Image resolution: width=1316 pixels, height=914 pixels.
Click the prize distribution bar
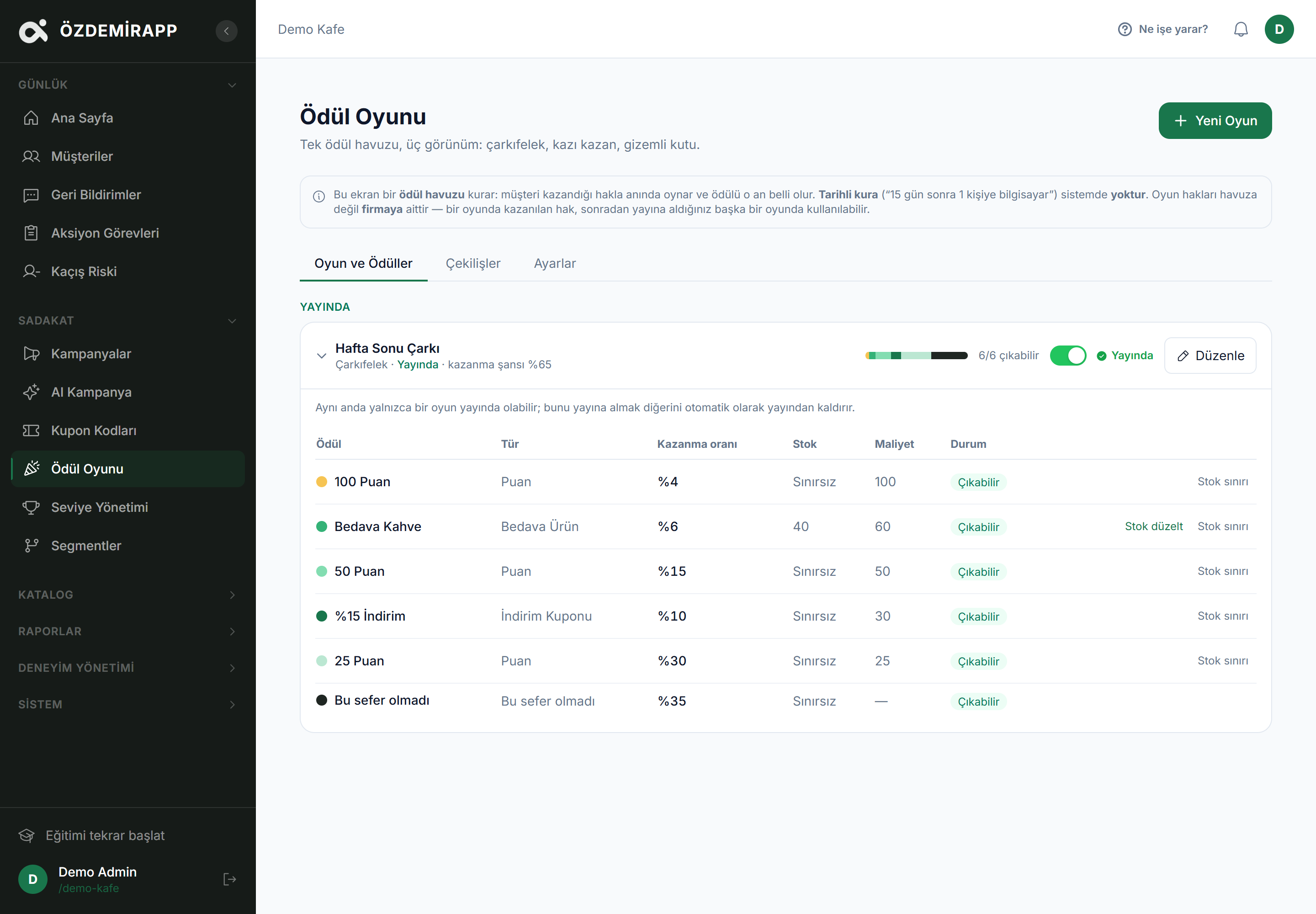[x=916, y=356]
